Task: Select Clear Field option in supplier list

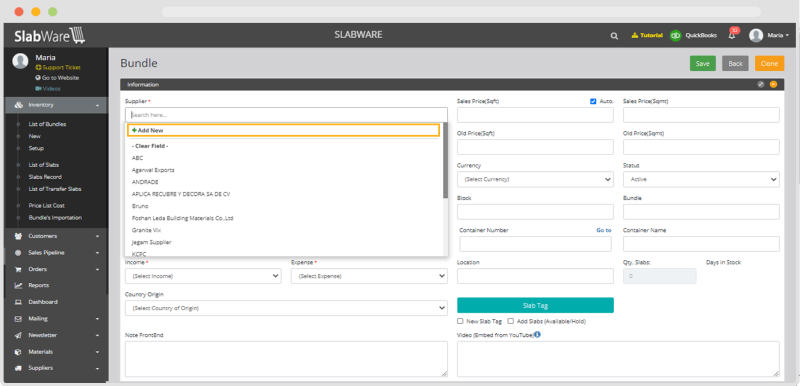Action: pyautogui.click(x=150, y=146)
